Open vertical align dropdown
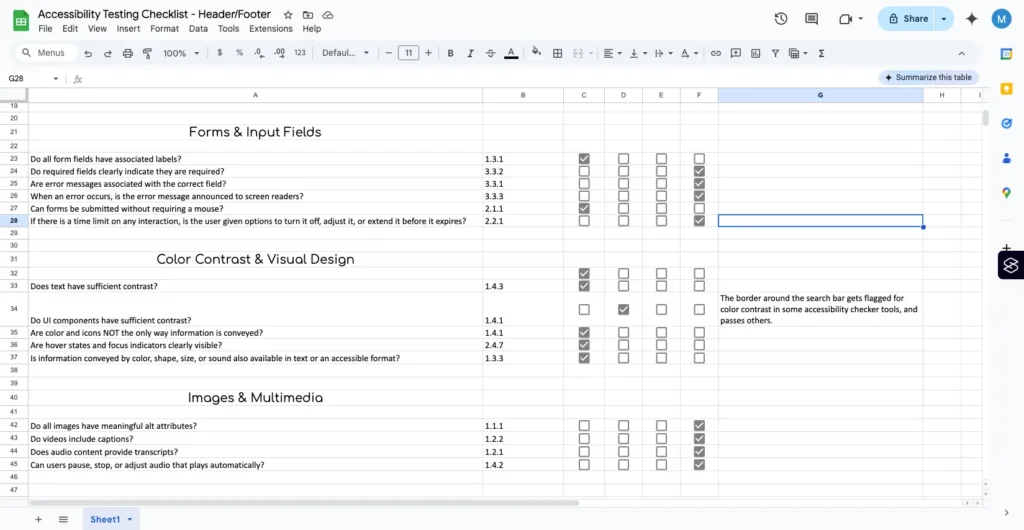Image resolution: width=1024 pixels, height=530 pixels. point(638,54)
